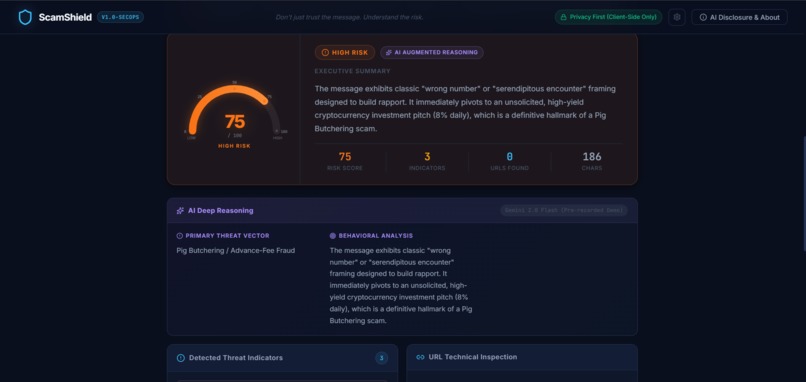
Task: Click the AI Deep Reasoning heading
Action: pos(221,211)
